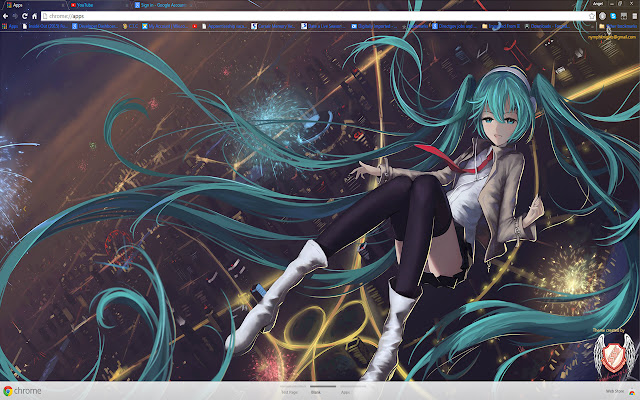Open the Home page icon

pos(34,16)
